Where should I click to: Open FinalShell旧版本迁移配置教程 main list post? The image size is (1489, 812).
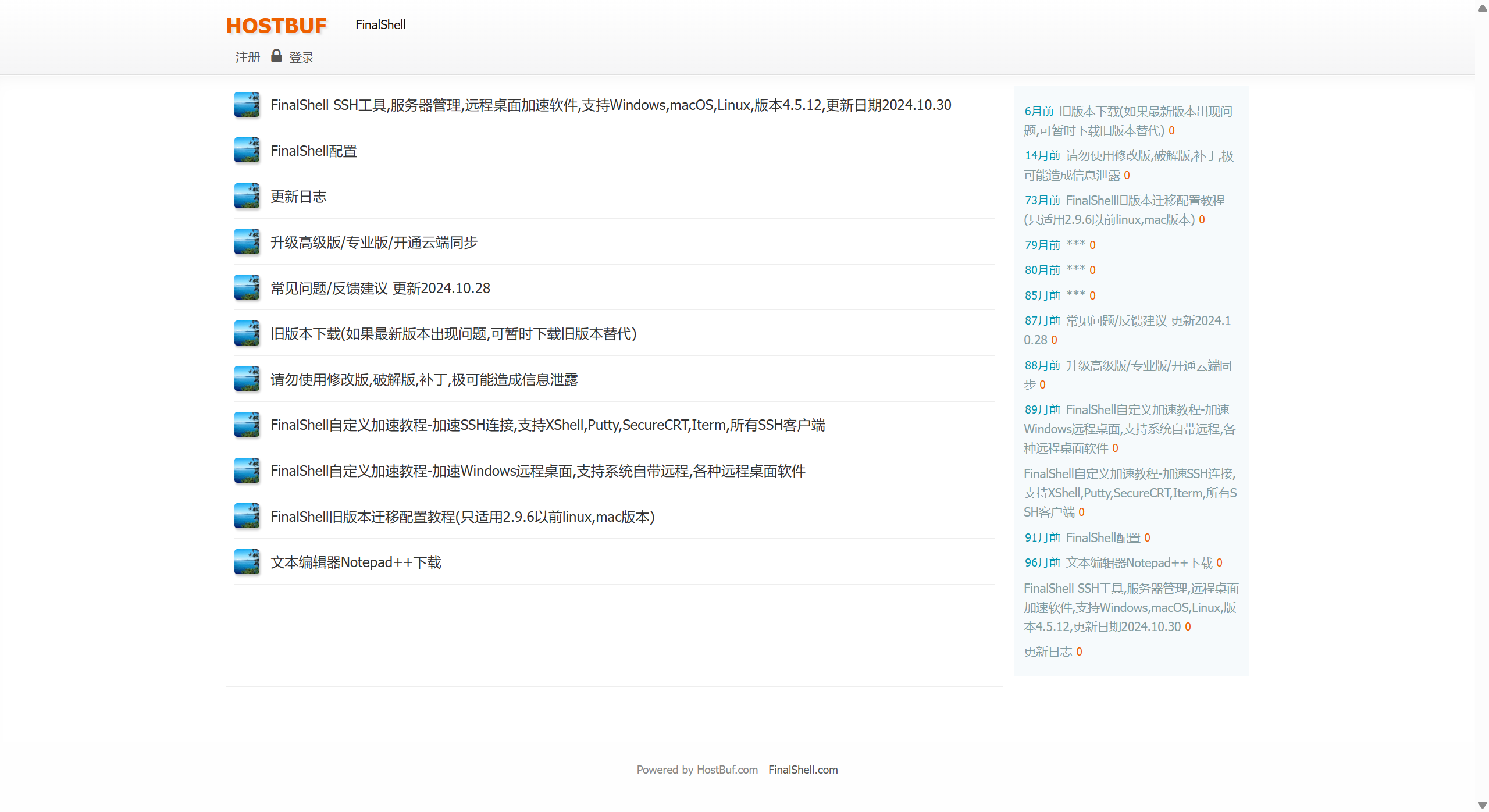[462, 517]
